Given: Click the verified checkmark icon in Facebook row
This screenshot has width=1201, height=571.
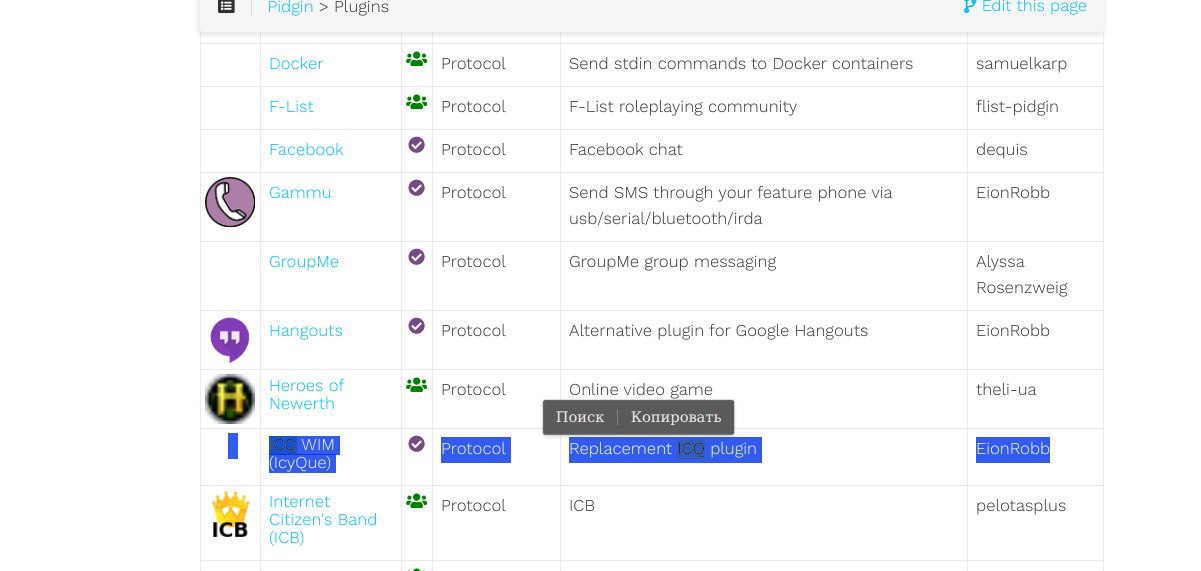Looking at the screenshot, I should point(417,145).
